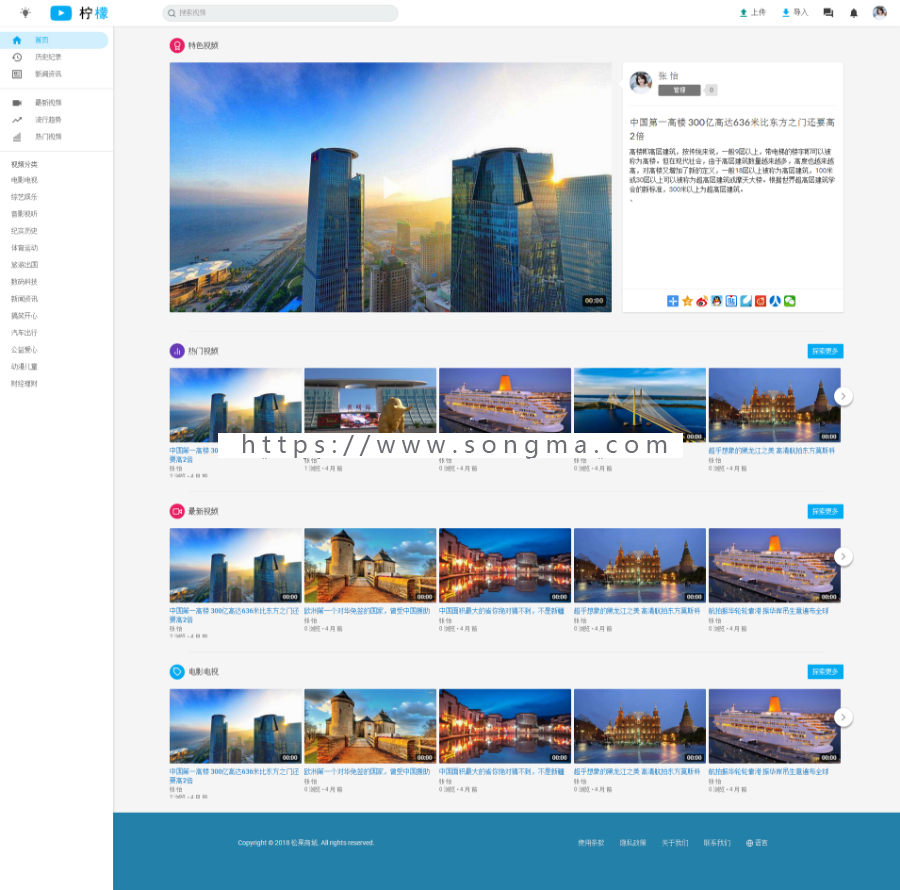900x890 pixels.
Task: Share to Qzone with yellow star icon
Action: click(x=687, y=301)
